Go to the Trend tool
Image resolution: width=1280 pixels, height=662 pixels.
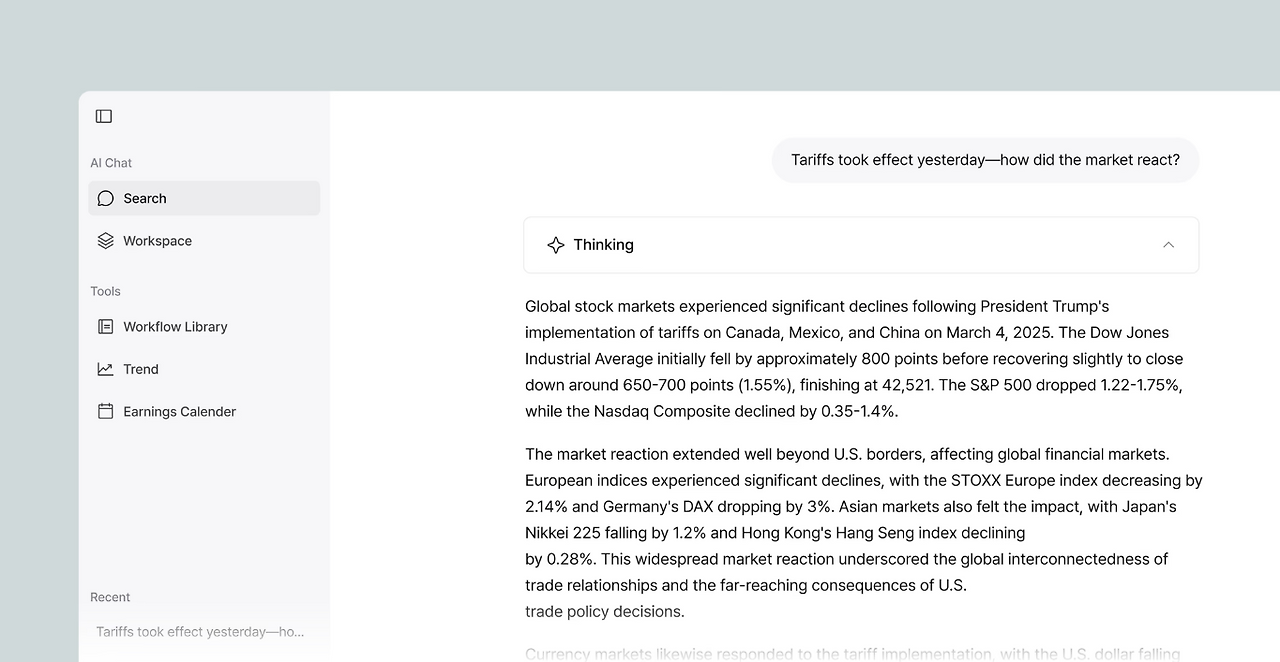click(x=141, y=369)
